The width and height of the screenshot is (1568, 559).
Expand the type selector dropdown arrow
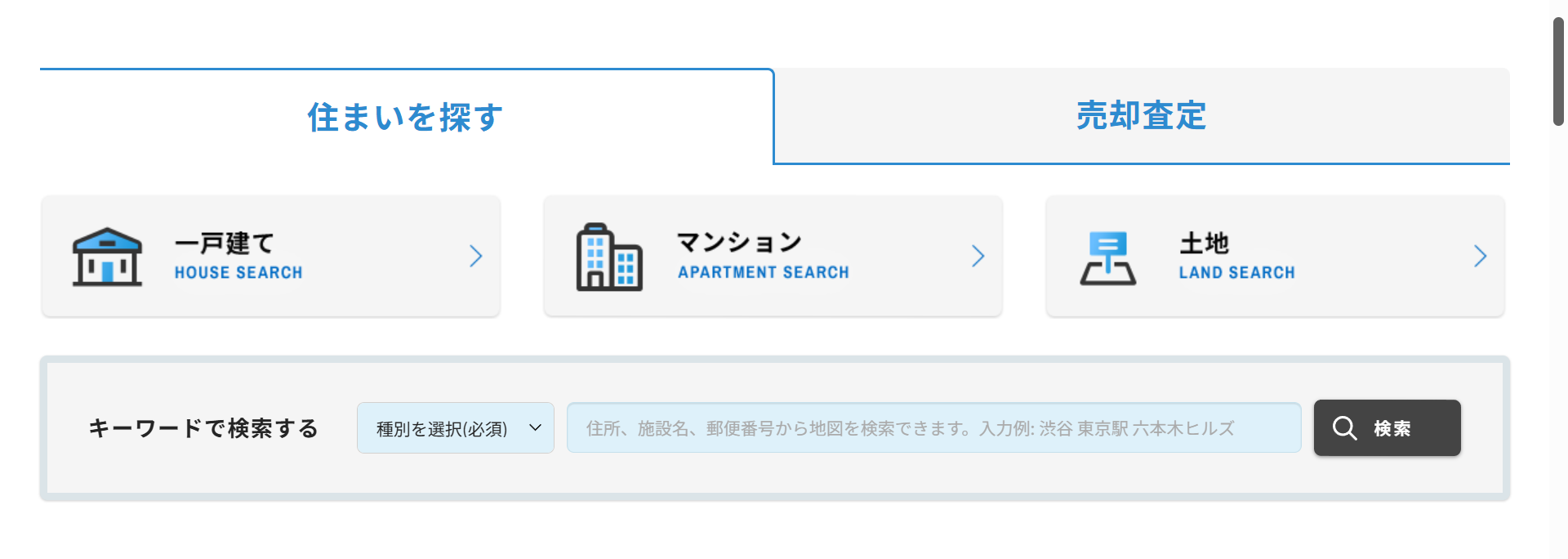pos(536,427)
